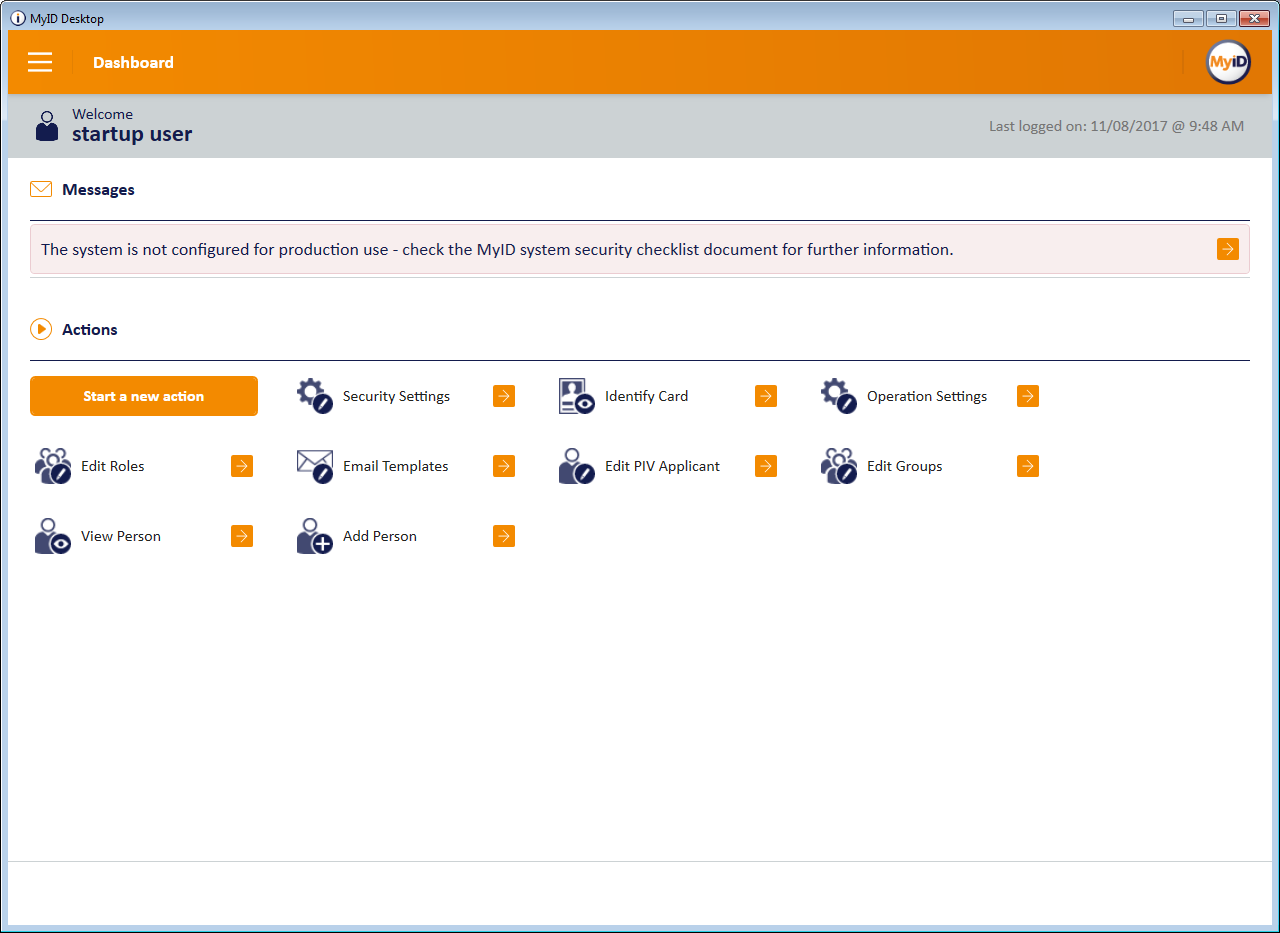Click the arrow button beside Edit Groups

click(x=1028, y=466)
